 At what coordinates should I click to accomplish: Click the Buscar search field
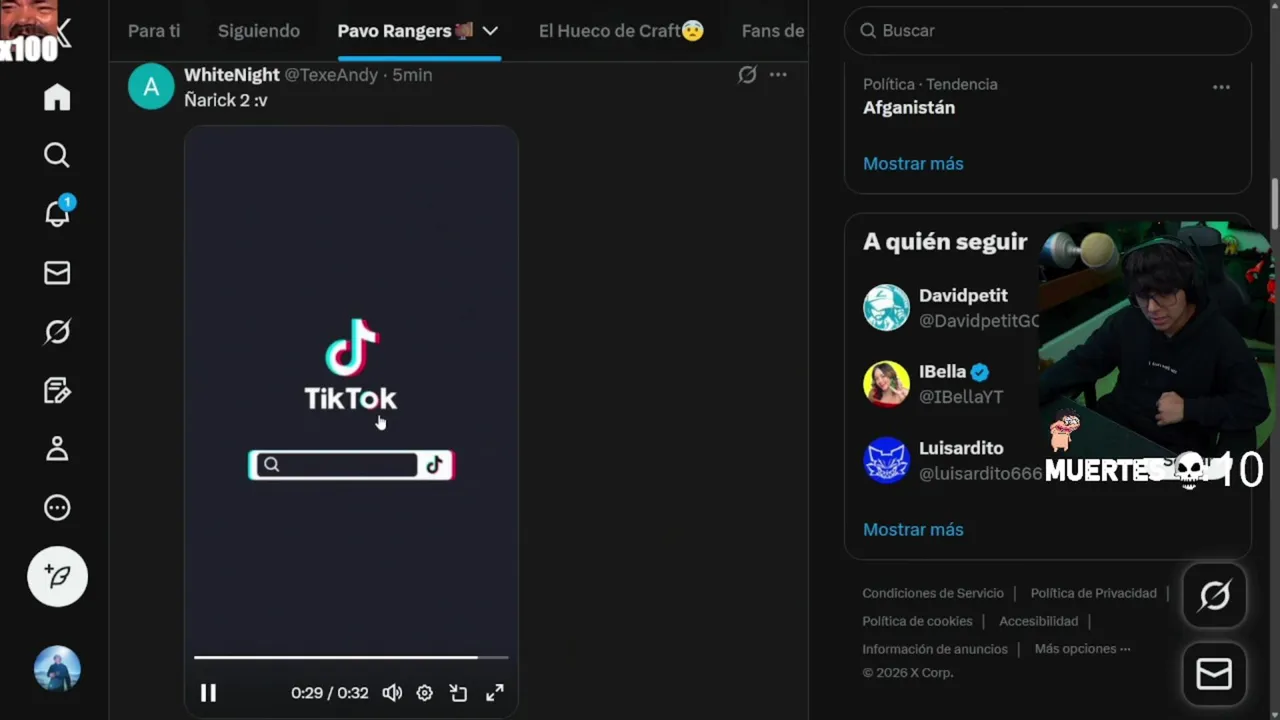tap(1048, 31)
